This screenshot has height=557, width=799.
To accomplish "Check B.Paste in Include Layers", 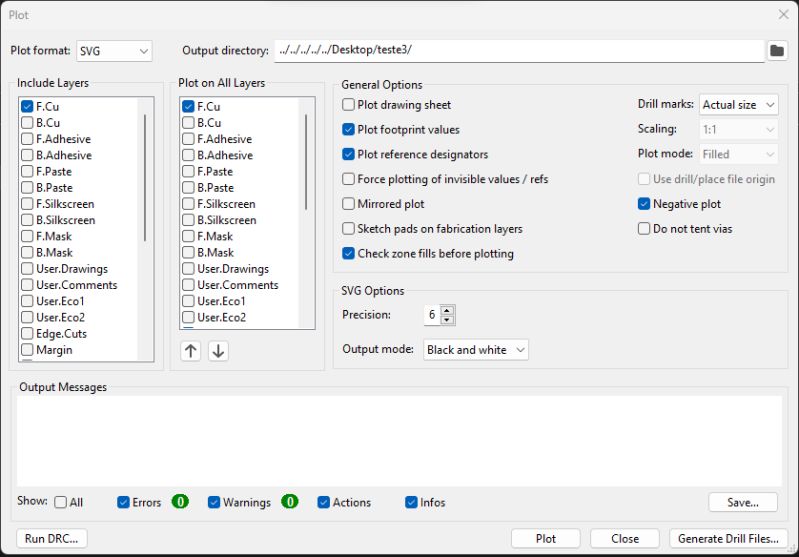I will tap(27, 188).
